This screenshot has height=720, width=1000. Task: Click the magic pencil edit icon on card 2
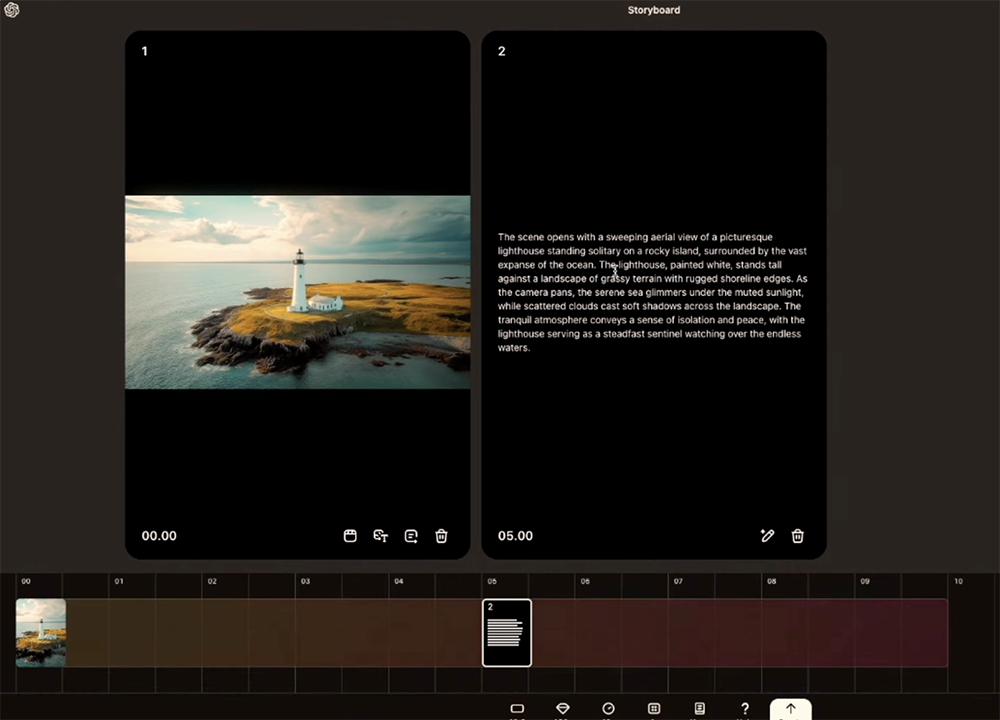pos(767,536)
